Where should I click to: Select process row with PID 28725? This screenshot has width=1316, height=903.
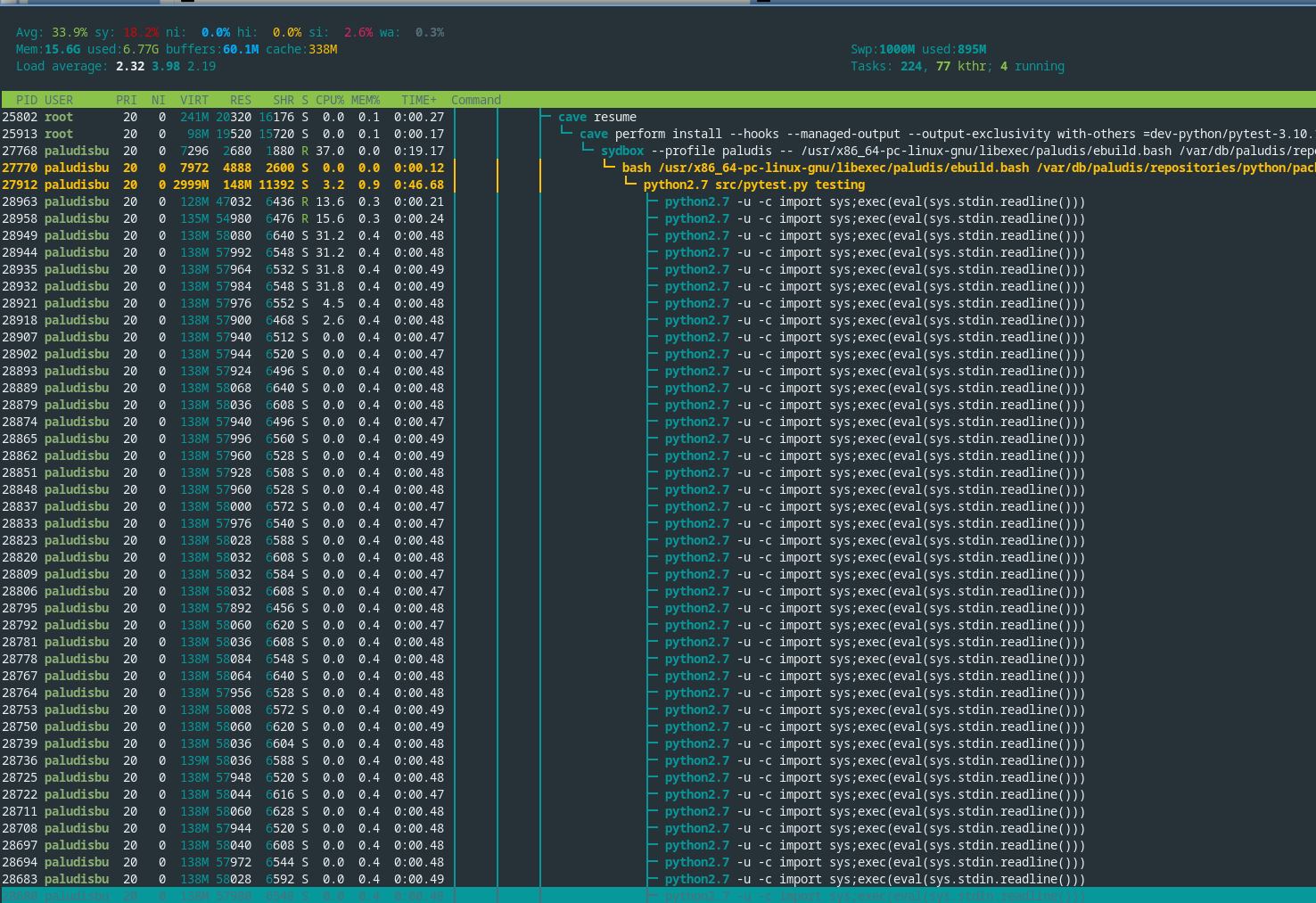658,777
